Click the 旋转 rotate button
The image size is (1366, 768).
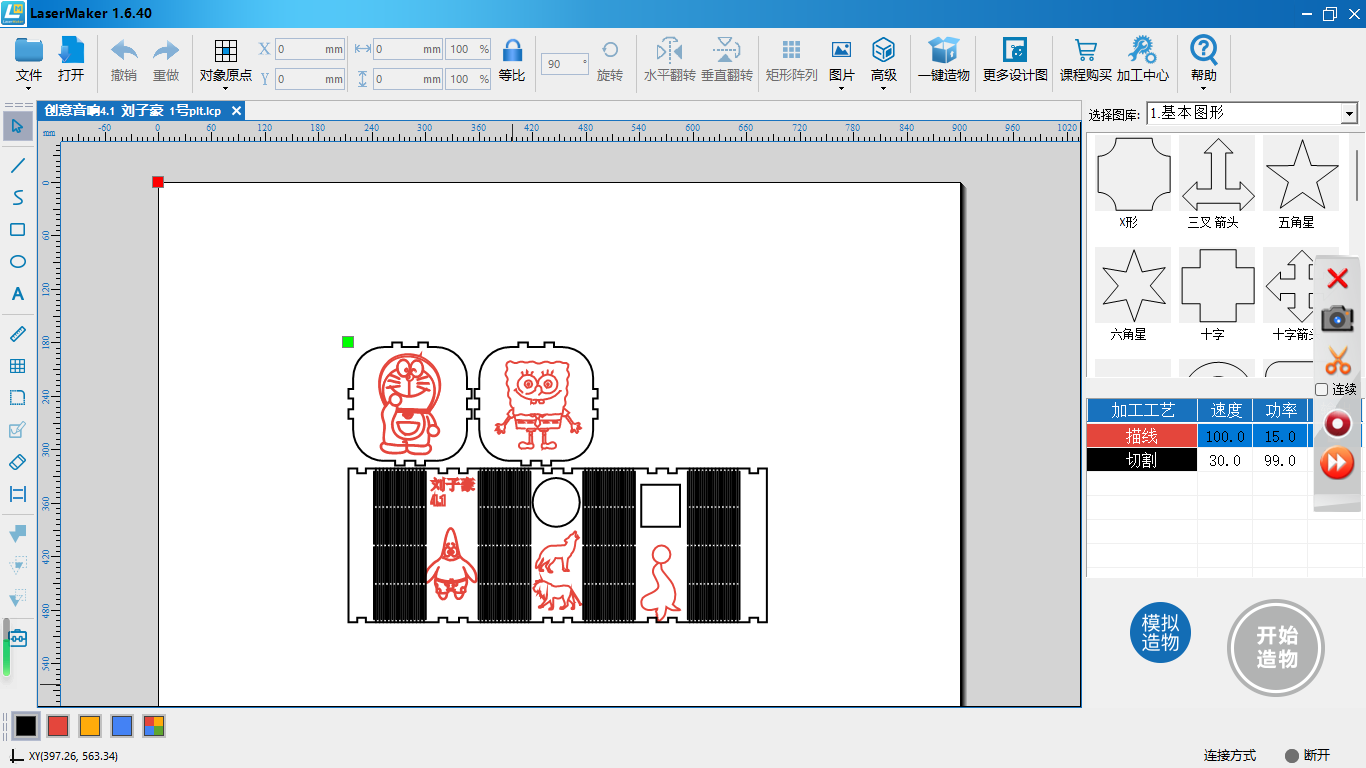pos(609,59)
